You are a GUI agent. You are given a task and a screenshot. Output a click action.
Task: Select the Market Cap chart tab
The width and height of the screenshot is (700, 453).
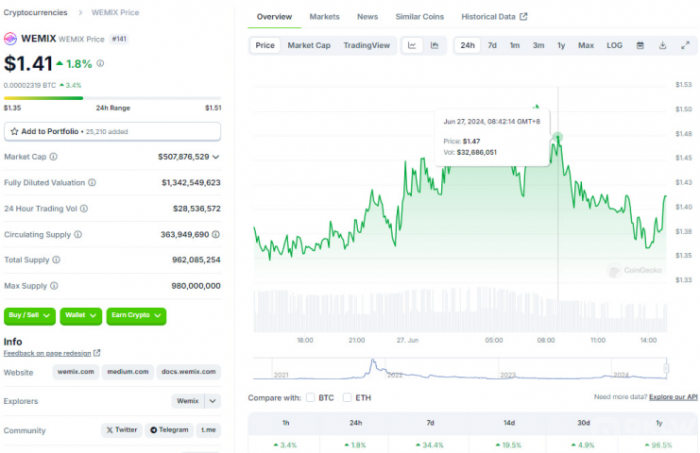coord(309,46)
